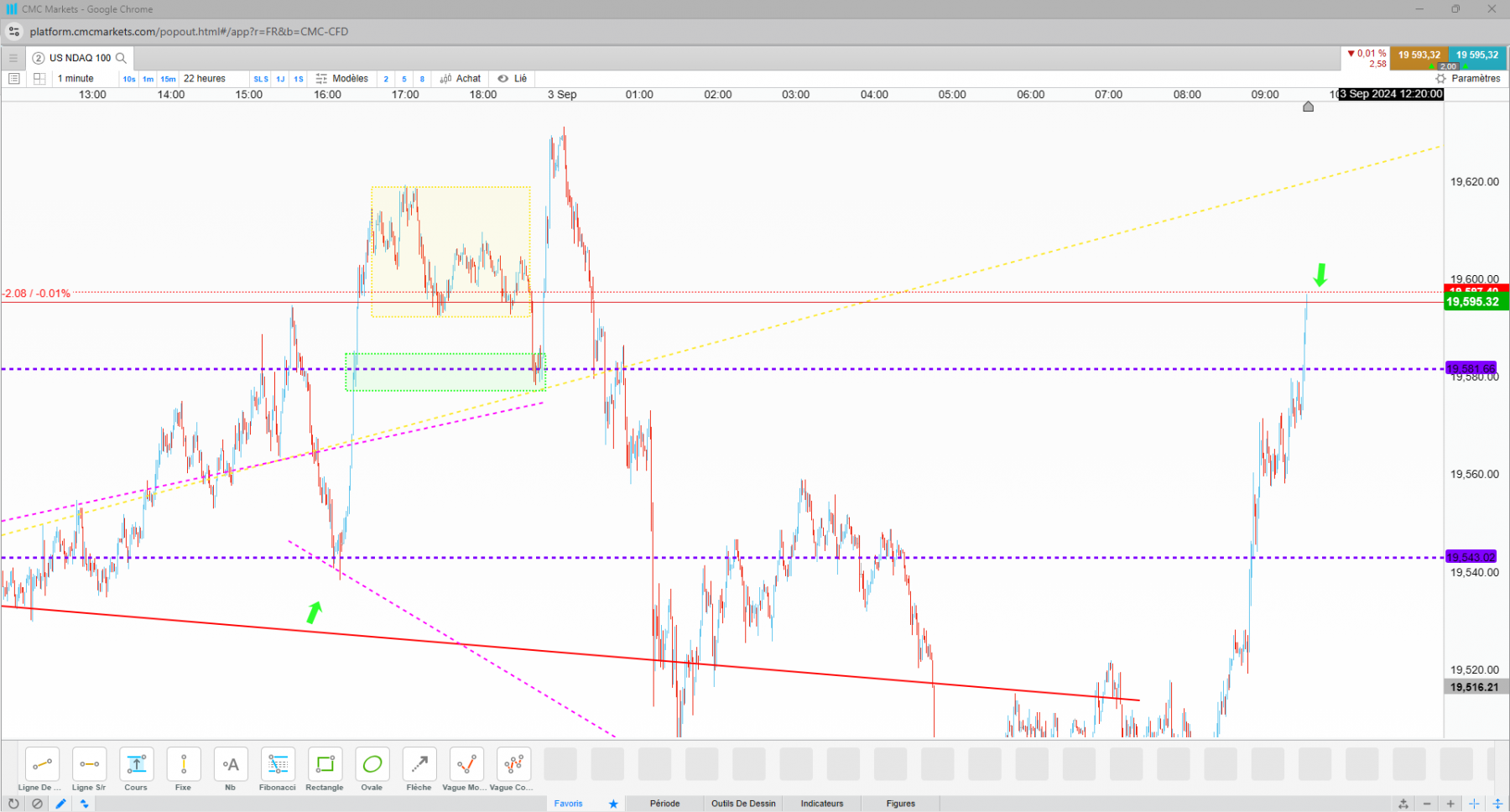Expand the Modèles templates menu
The width and height of the screenshot is (1510, 812).
[x=342, y=79]
